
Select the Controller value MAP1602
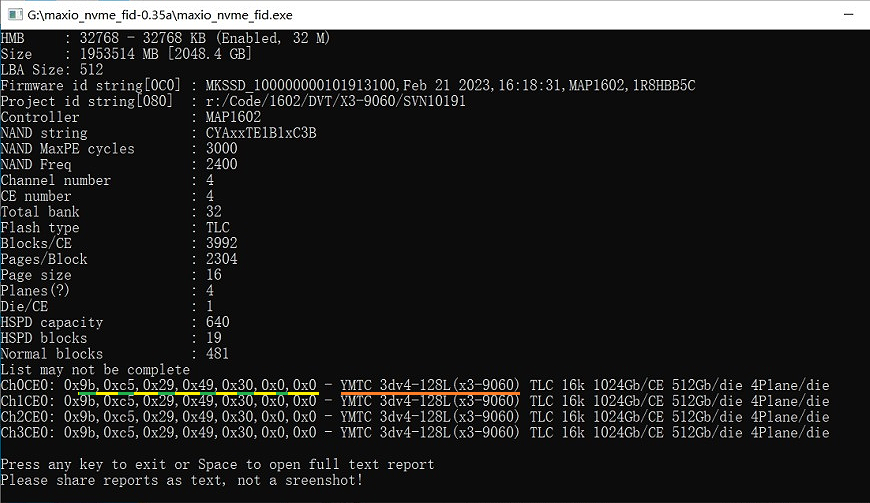click(233, 117)
